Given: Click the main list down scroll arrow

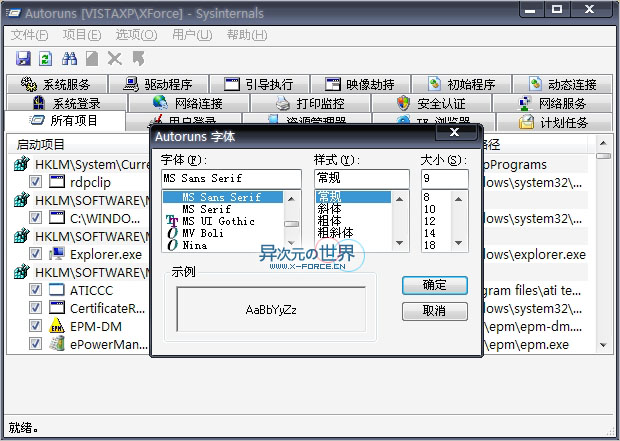Looking at the screenshot, I should (603, 345).
